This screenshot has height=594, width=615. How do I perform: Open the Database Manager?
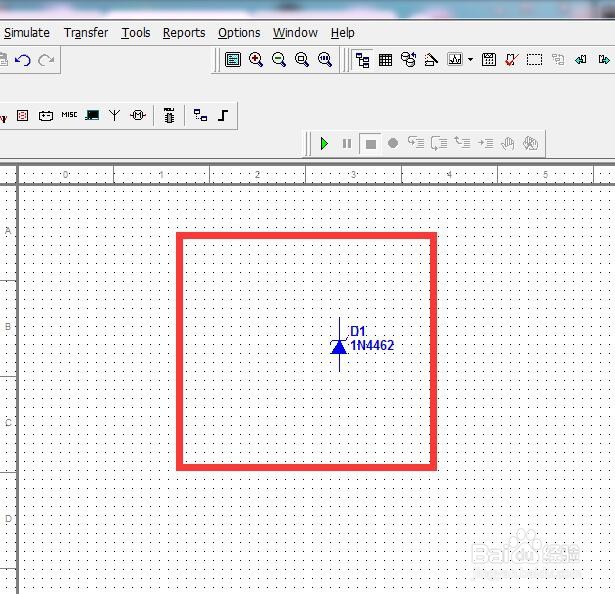[408, 60]
